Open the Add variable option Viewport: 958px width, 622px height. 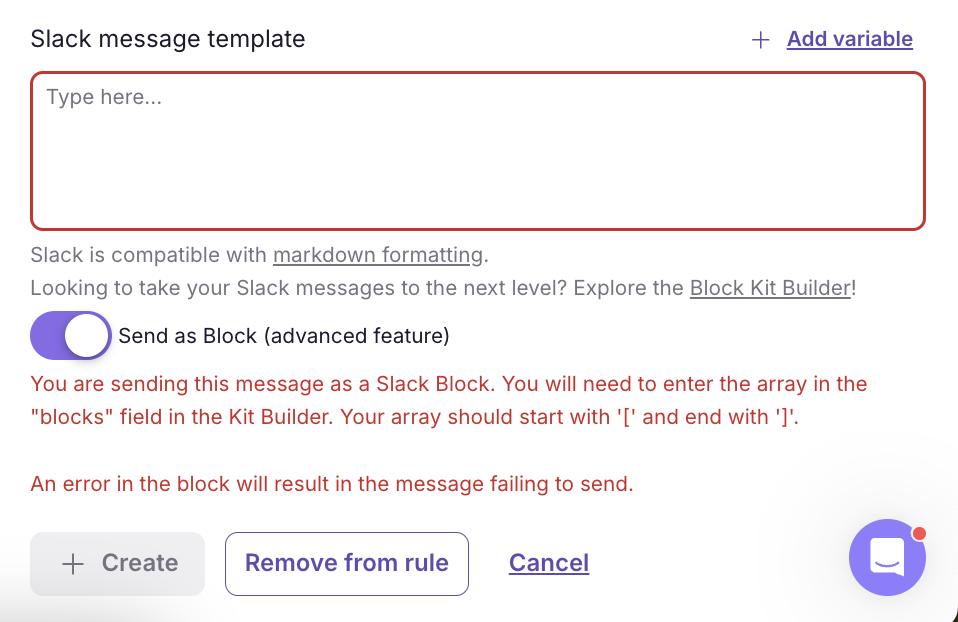click(849, 39)
